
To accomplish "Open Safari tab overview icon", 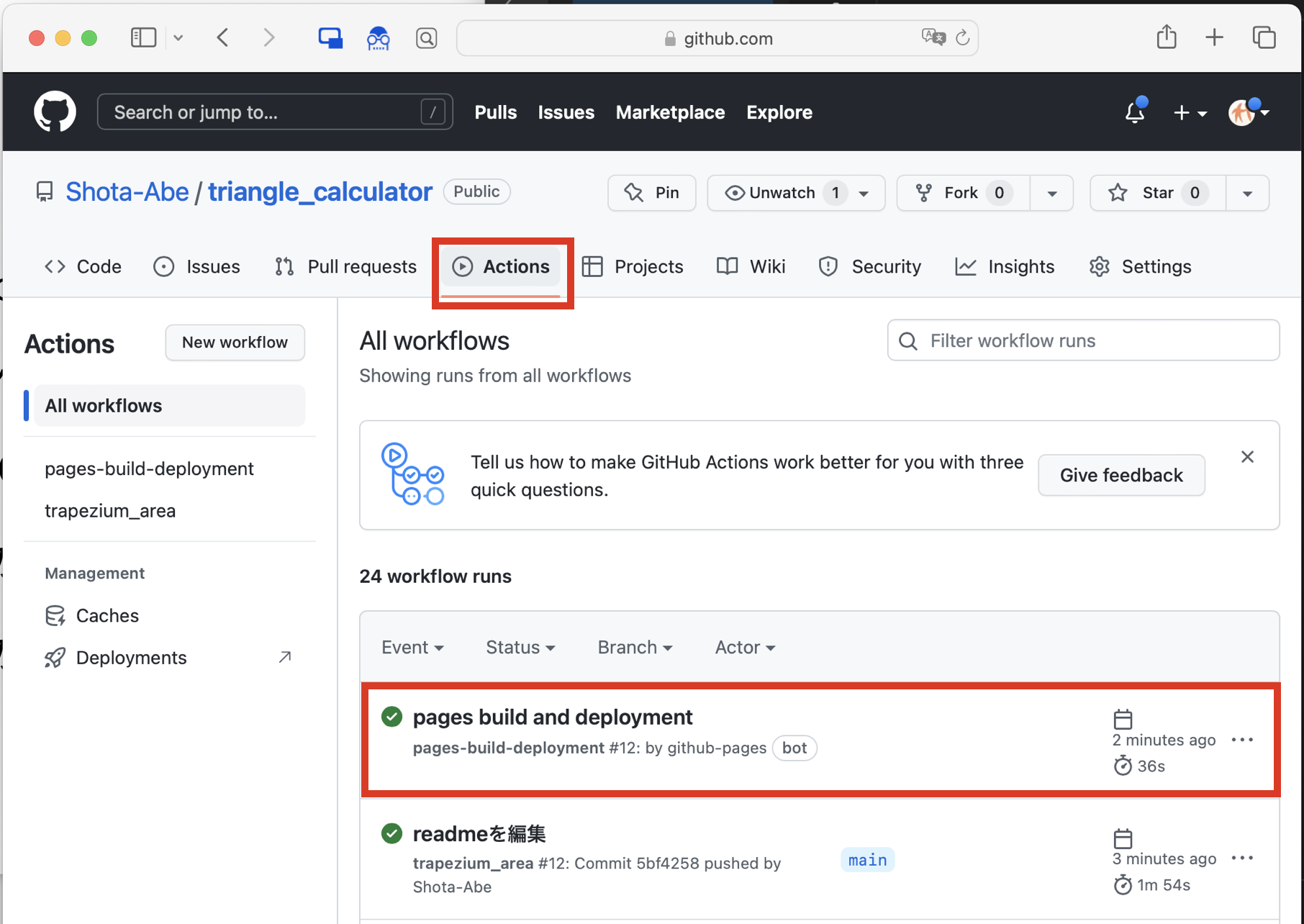I will pyautogui.click(x=1264, y=37).
